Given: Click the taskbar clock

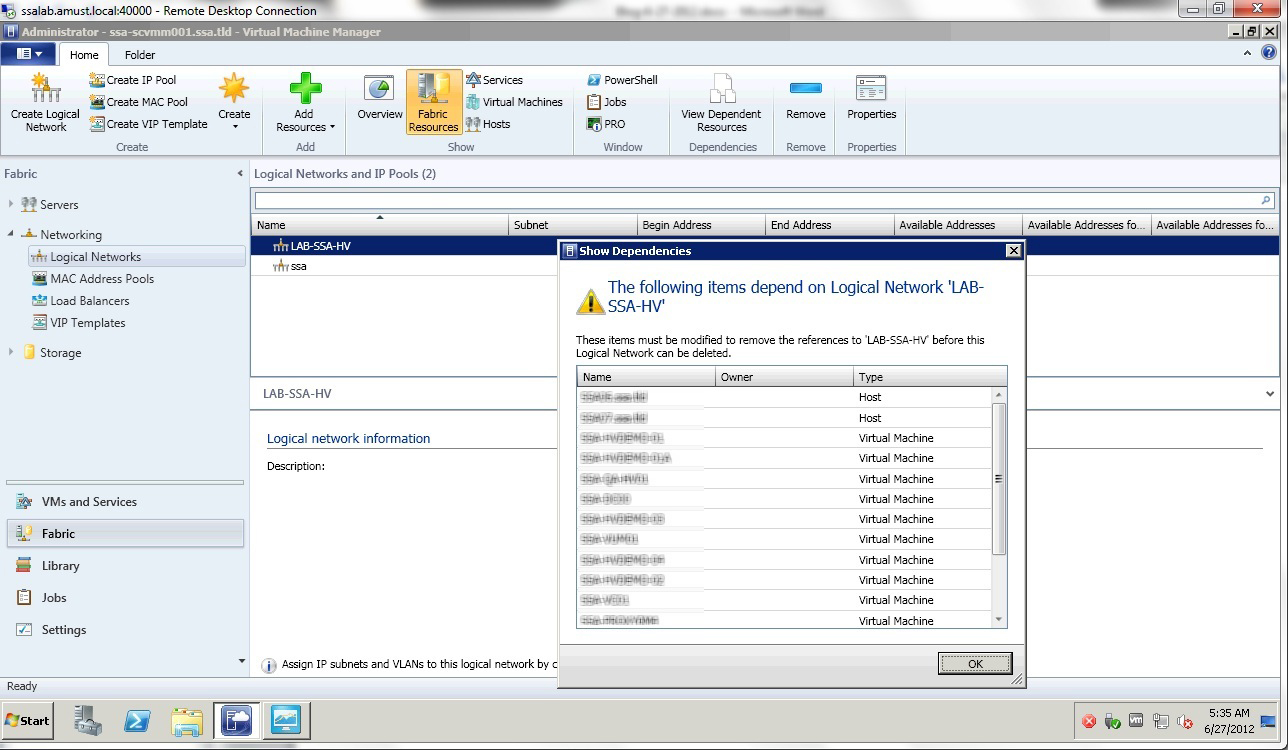Looking at the screenshot, I should pos(1229,721).
